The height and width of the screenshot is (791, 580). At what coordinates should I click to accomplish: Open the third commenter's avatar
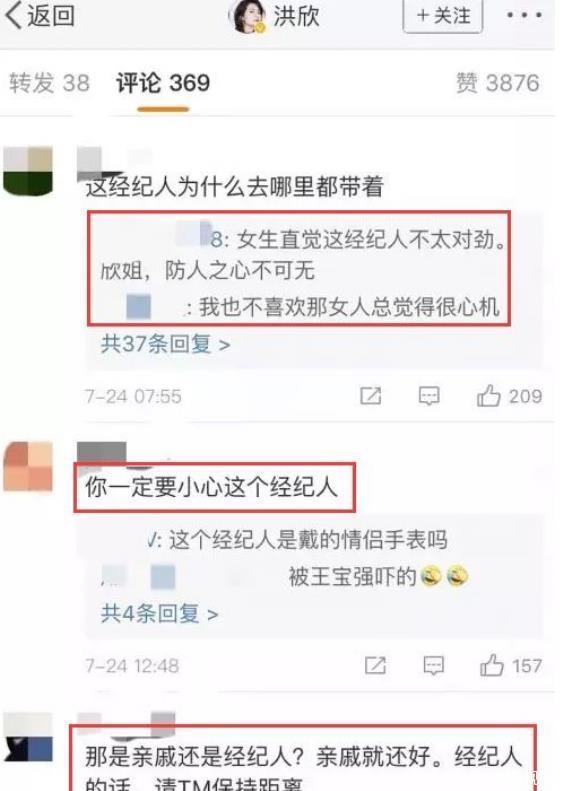coord(28,737)
